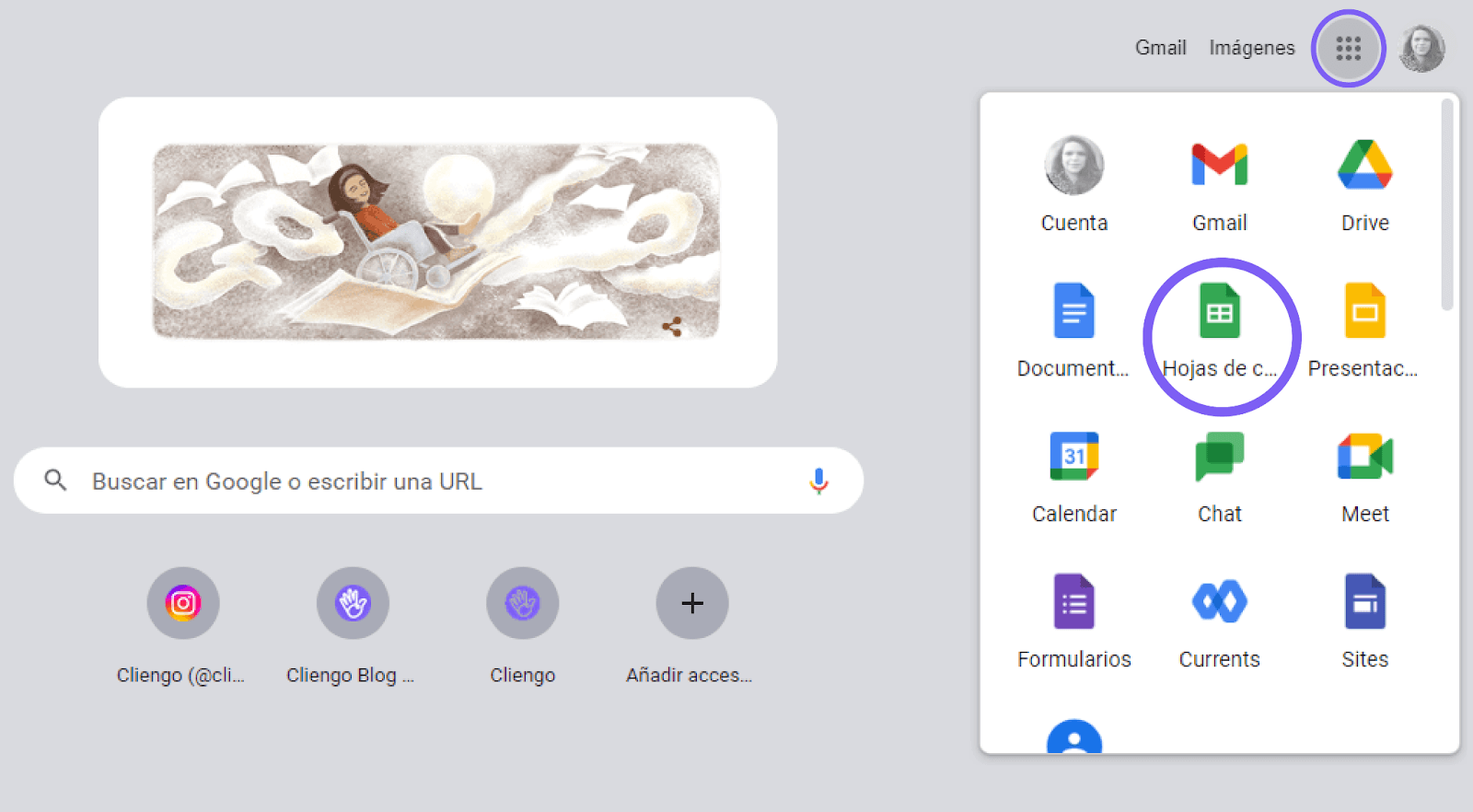Image resolution: width=1473 pixels, height=812 pixels.
Task: Start voice search with microphone icon
Action: point(818,481)
